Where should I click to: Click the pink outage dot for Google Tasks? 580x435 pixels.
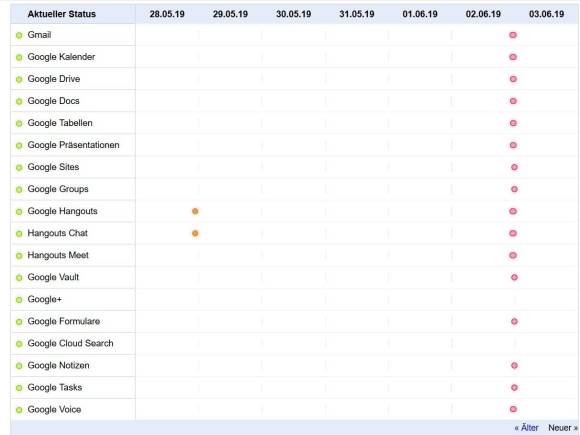[514, 388]
